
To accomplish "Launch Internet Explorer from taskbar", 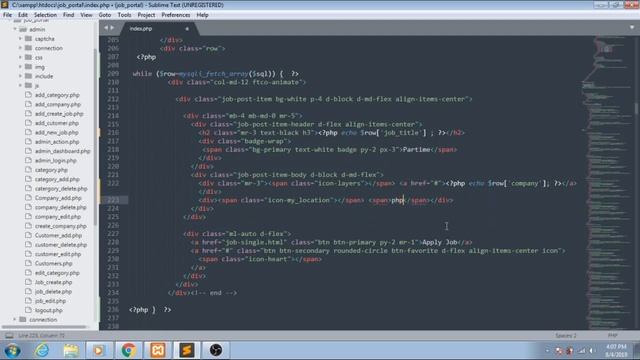I will coord(42,350).
